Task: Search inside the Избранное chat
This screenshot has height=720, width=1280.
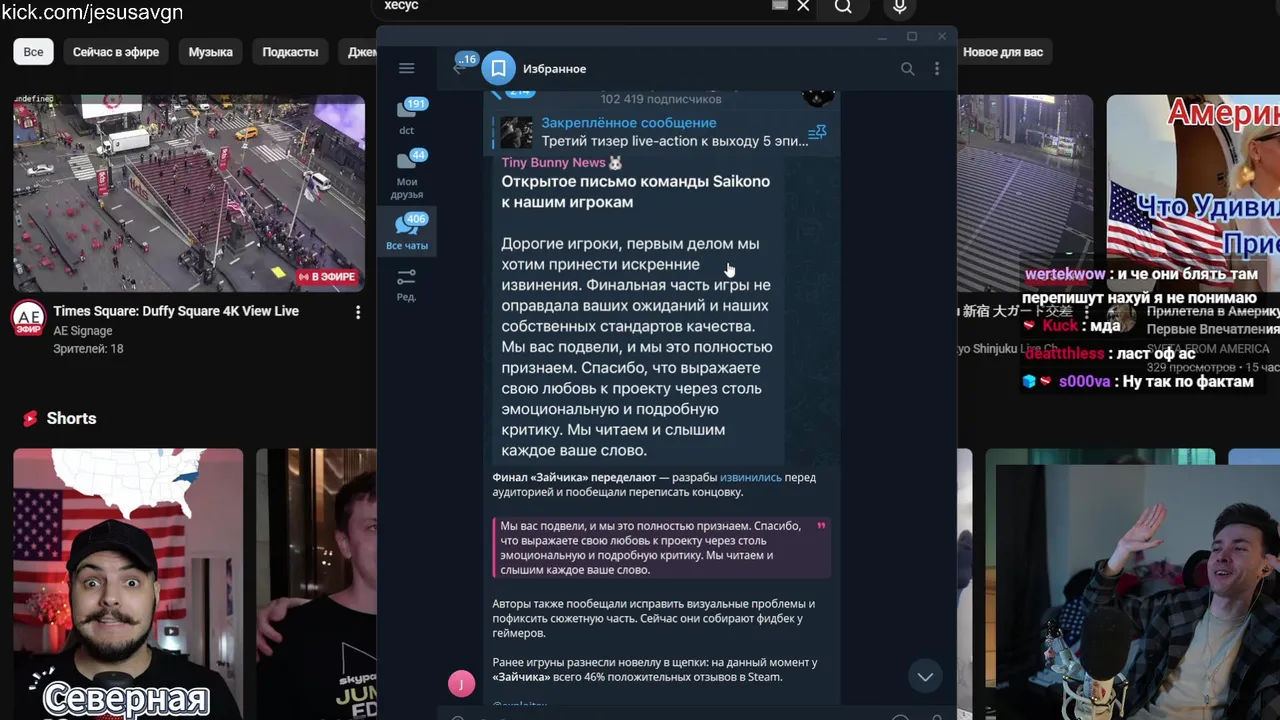Action: [907, 68]
